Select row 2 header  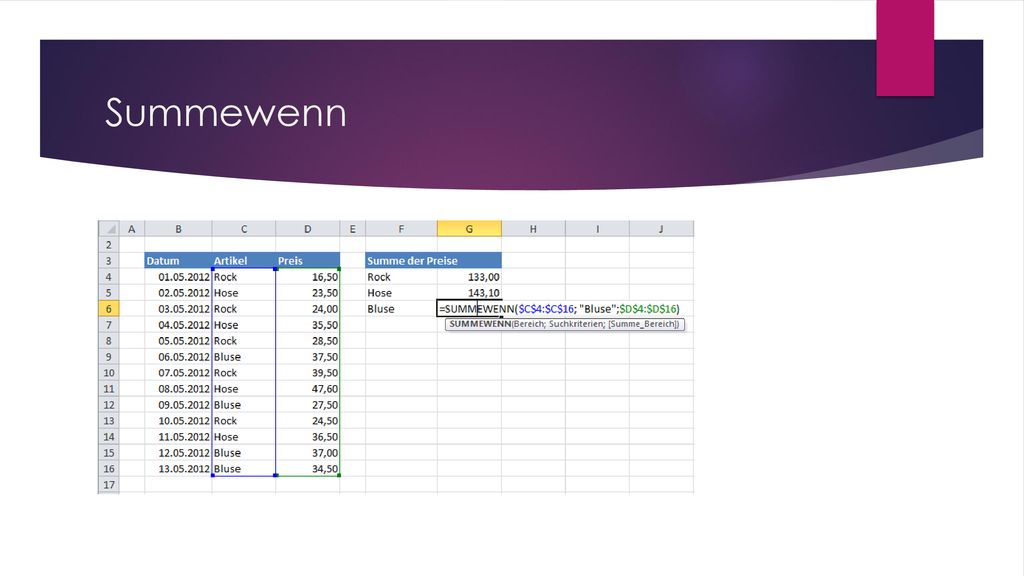pyautogui.click(x=108, y=245)
